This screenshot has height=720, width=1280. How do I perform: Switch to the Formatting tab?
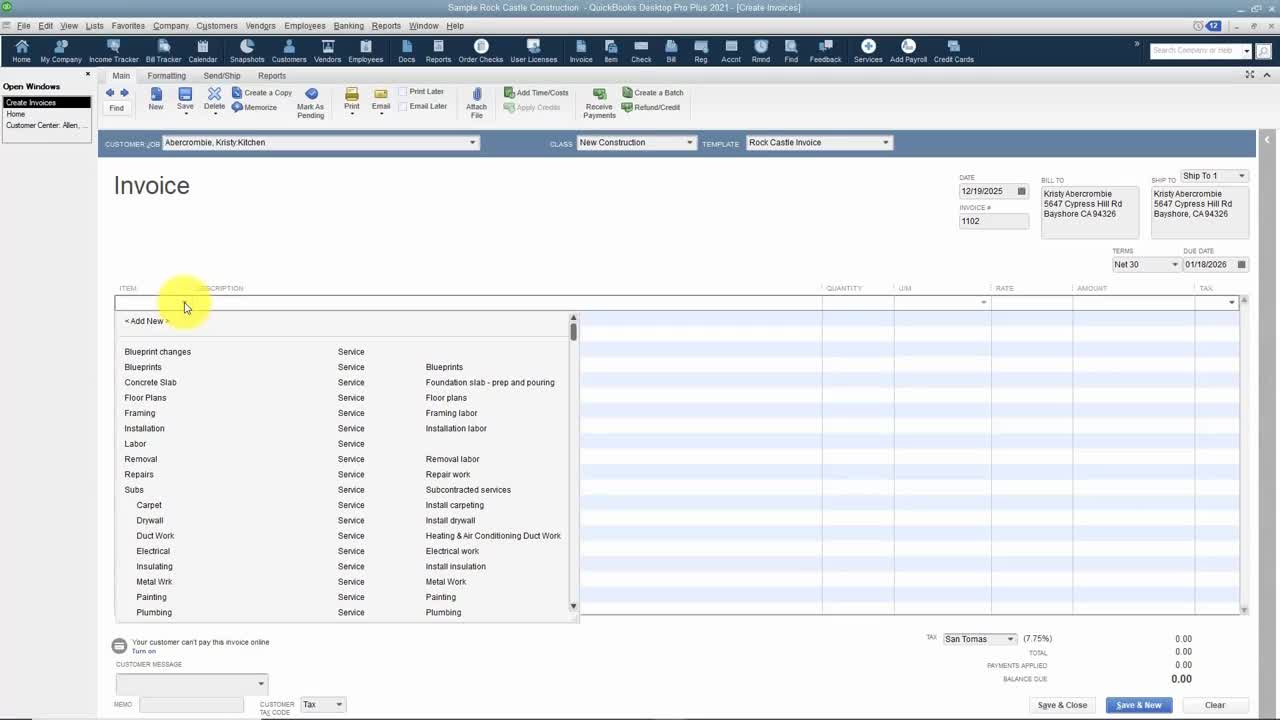click(x=166, y=76)
